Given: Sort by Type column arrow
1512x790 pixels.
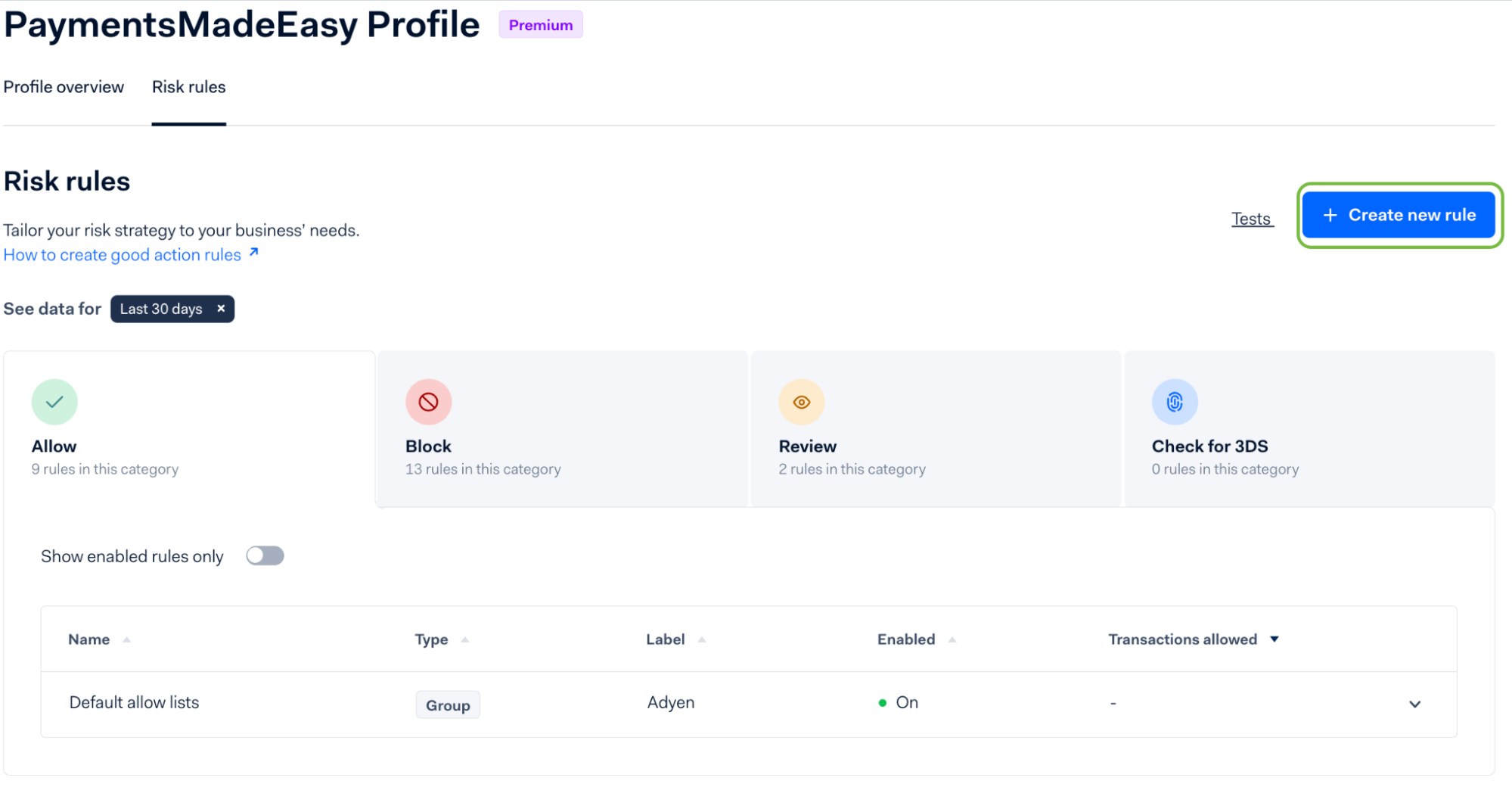Looking at the screenshot, I should click(465, 640).
